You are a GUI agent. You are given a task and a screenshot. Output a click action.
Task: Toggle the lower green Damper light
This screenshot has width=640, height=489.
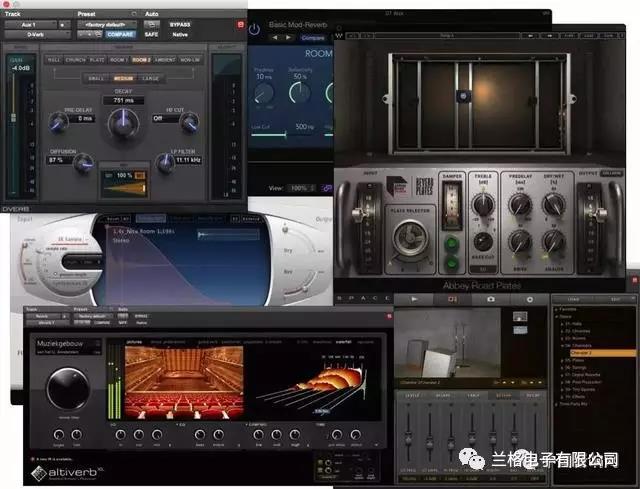451,262
